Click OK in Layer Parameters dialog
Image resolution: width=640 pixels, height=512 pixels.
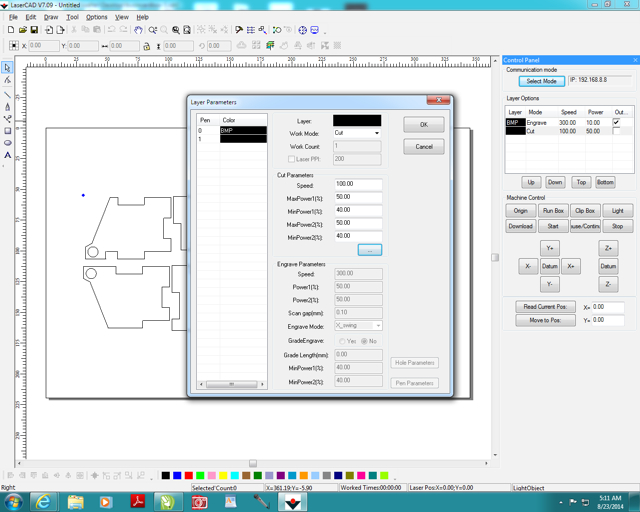(x=424, y=125)
